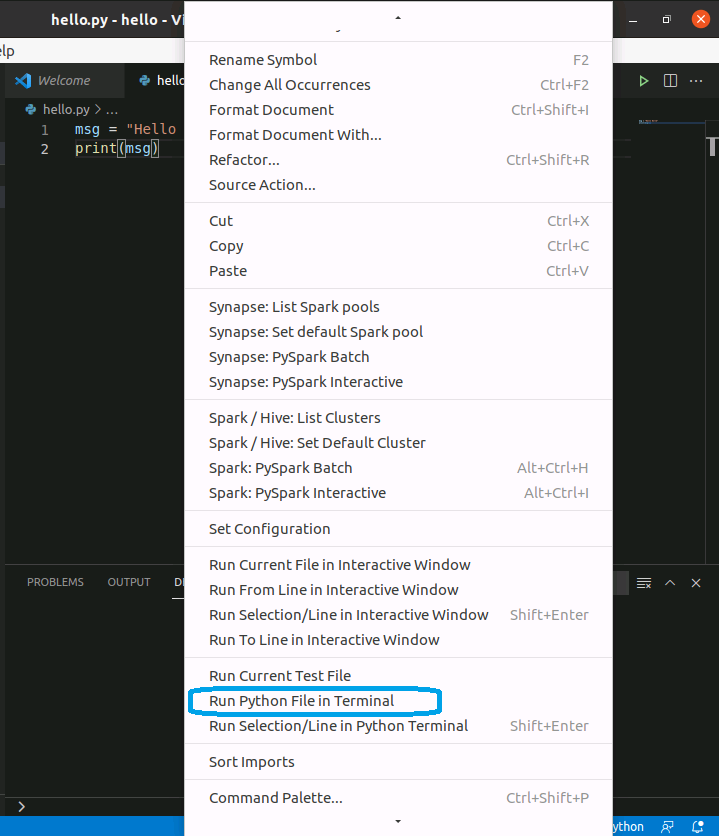Close the bottom panel with X icon
719x836 pixels.
[x=696, y=582]
